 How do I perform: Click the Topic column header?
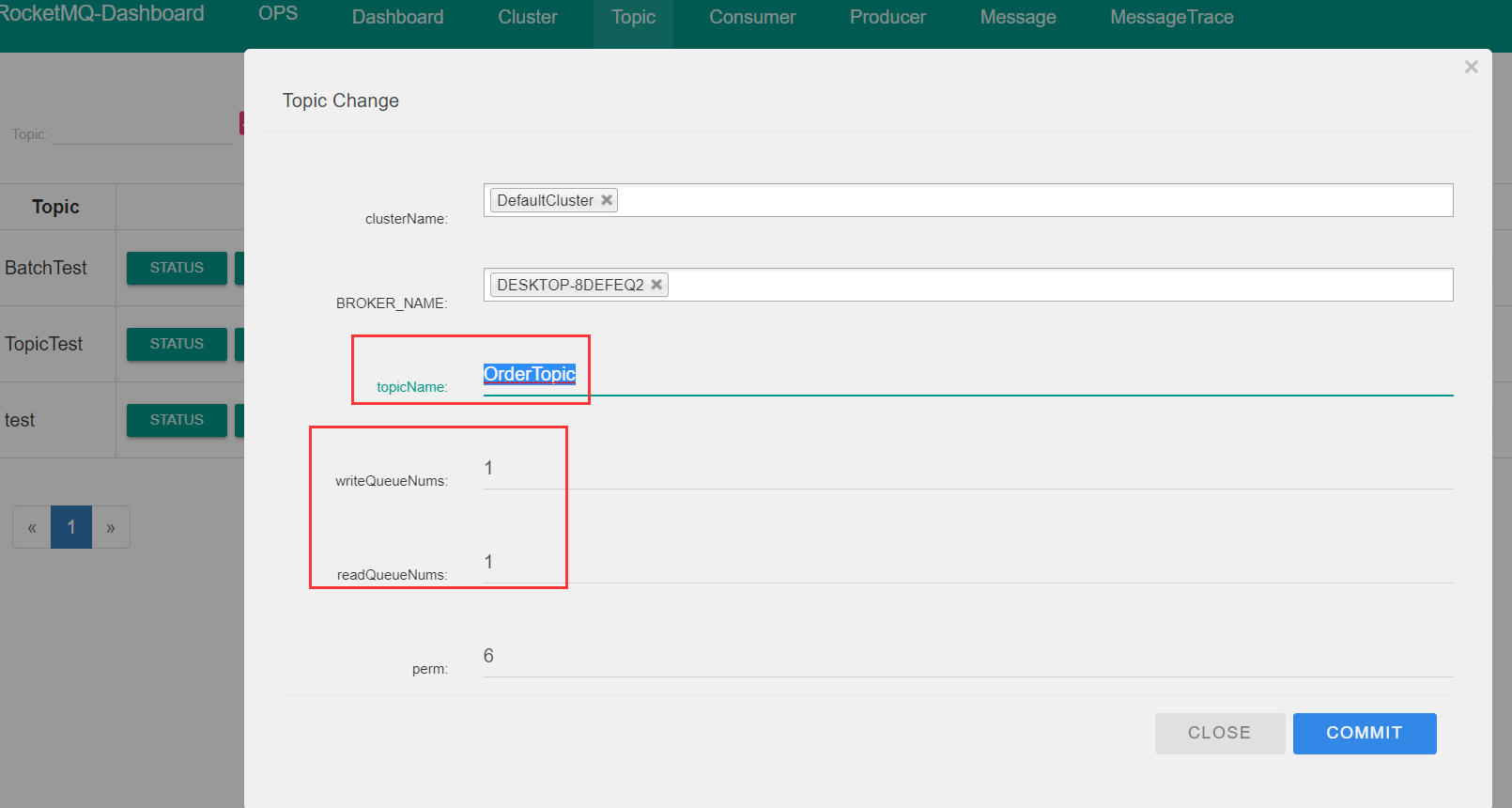[x=55, y=207]
